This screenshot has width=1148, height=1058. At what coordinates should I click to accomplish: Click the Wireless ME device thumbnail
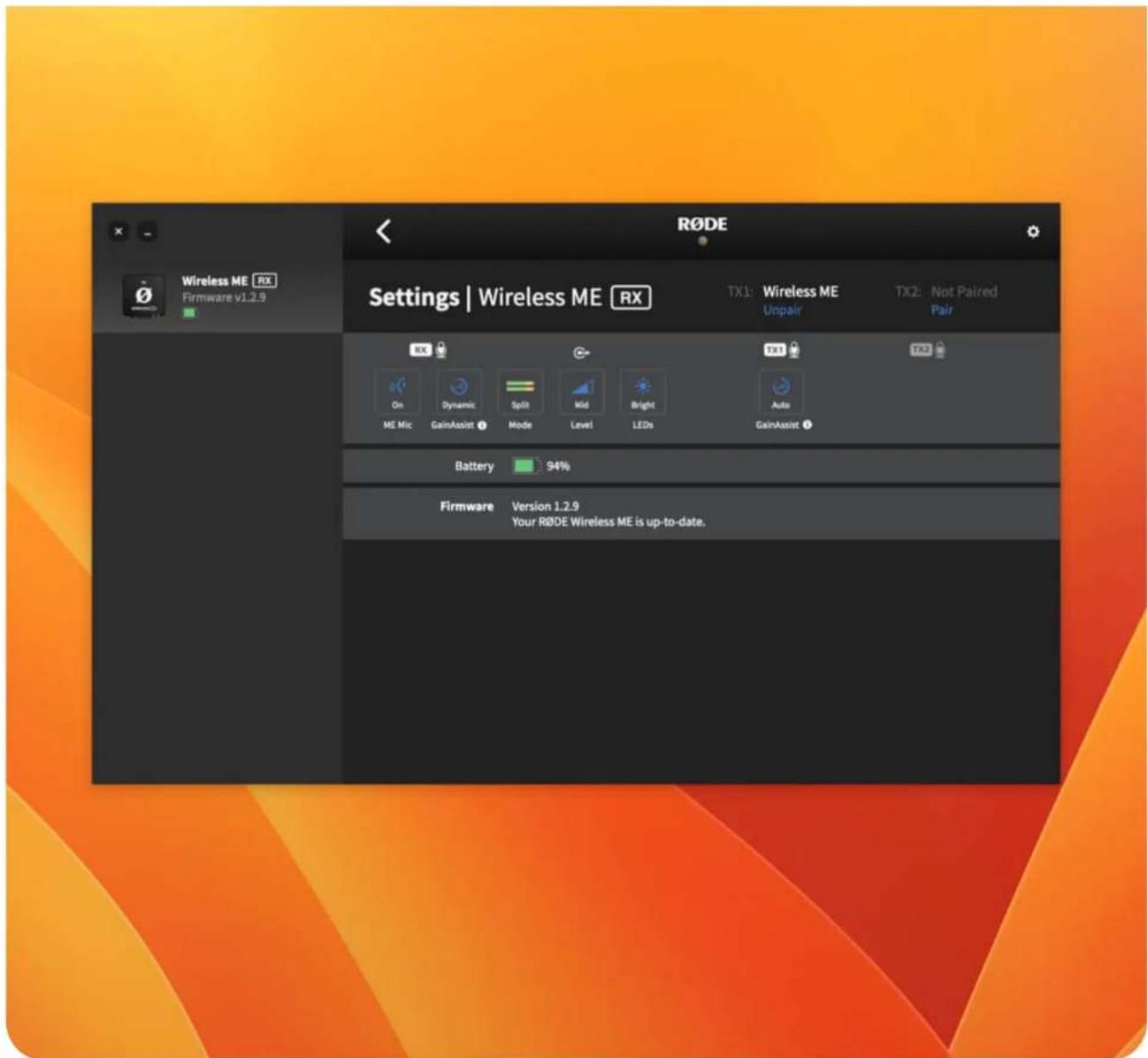pyautogui.click(x=143, y=295)
